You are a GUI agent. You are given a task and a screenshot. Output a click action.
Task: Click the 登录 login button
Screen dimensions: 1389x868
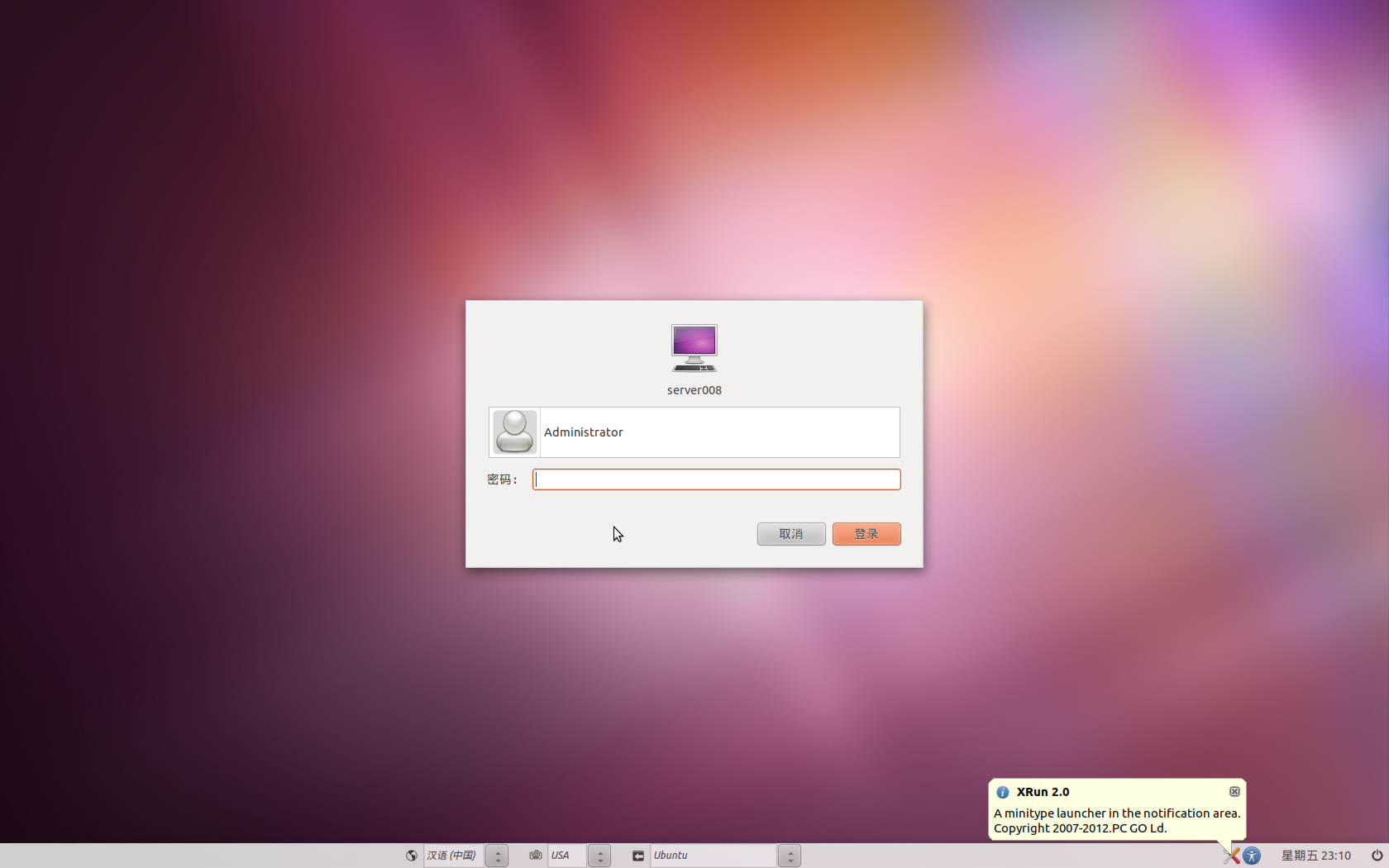click(x=866, y=534)
